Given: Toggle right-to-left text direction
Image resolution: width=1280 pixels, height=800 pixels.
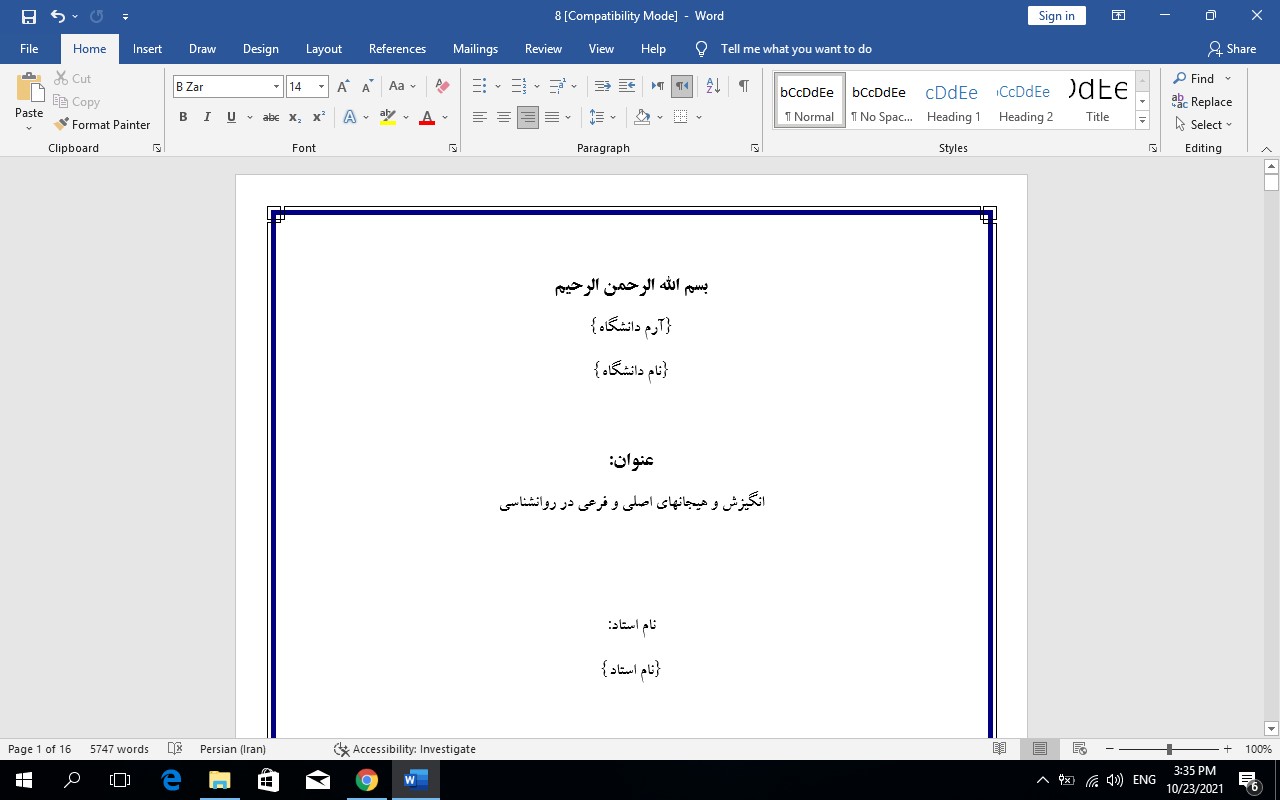Looking at the screenshot, I should 682,87.
